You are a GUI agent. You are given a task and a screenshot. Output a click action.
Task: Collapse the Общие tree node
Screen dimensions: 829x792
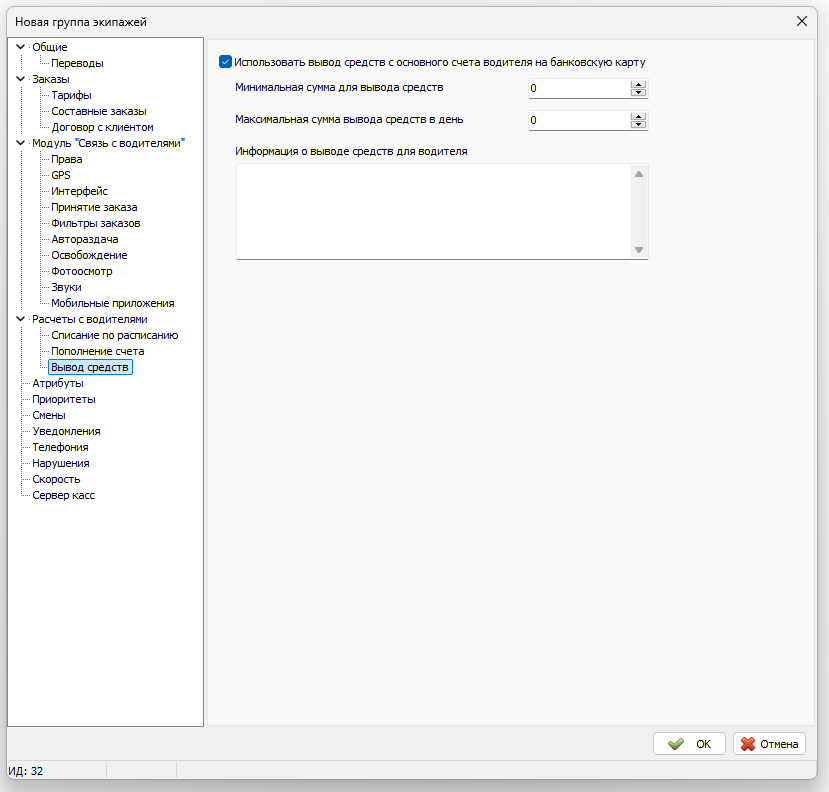20,47
